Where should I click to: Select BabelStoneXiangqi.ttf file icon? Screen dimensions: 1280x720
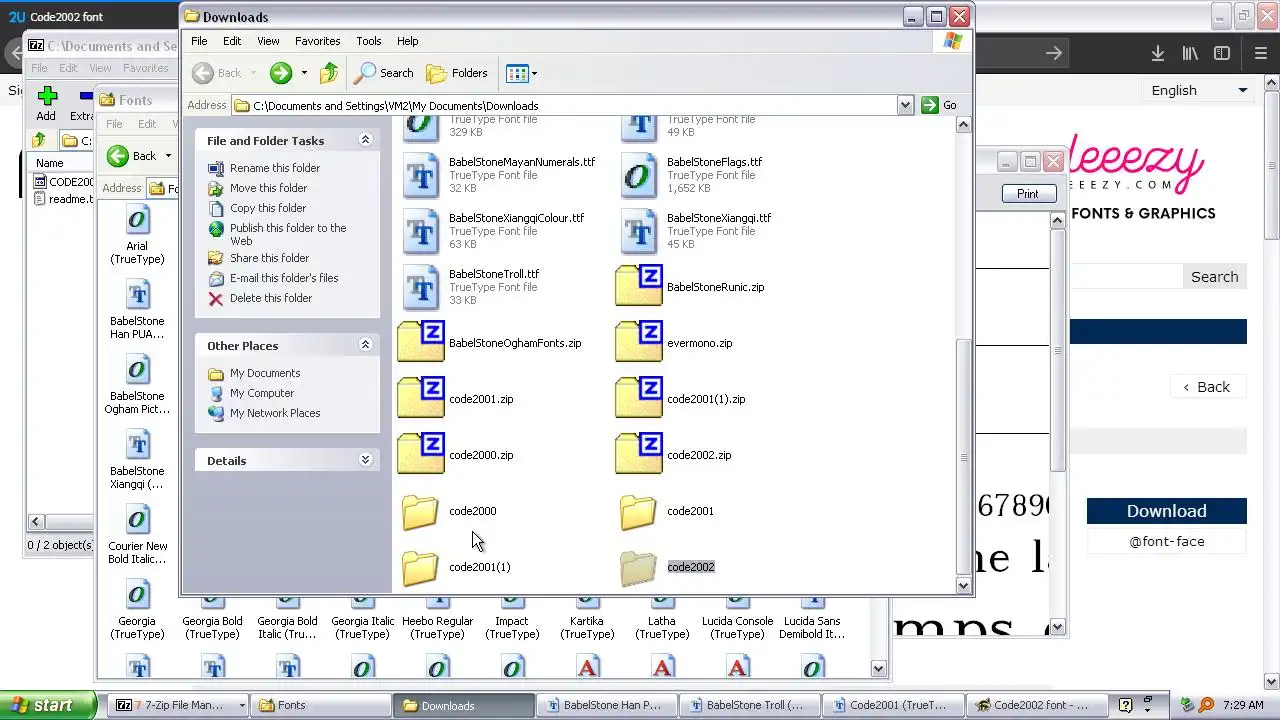(x=639, y=231)
